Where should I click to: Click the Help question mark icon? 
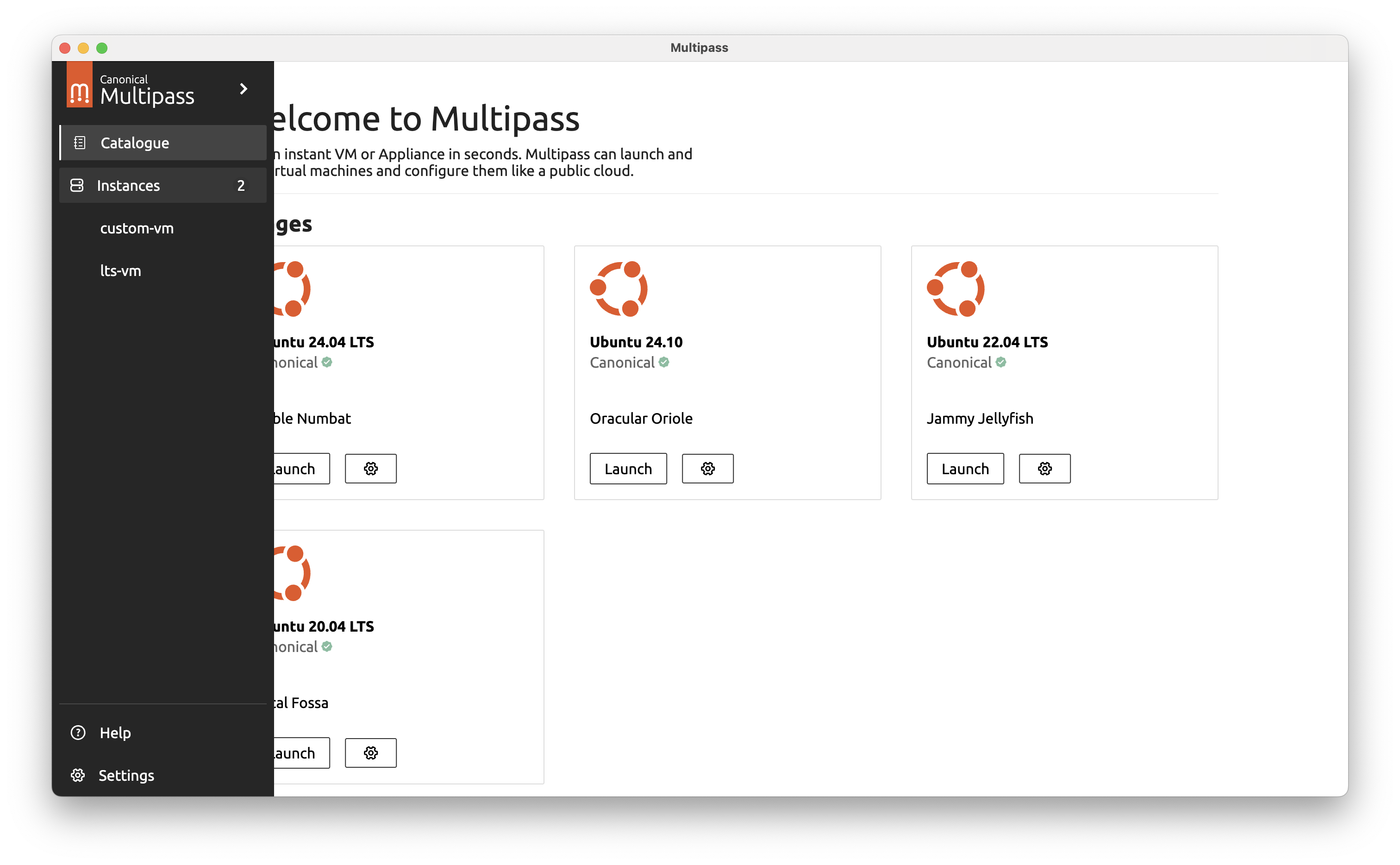[x=78, y=732]
